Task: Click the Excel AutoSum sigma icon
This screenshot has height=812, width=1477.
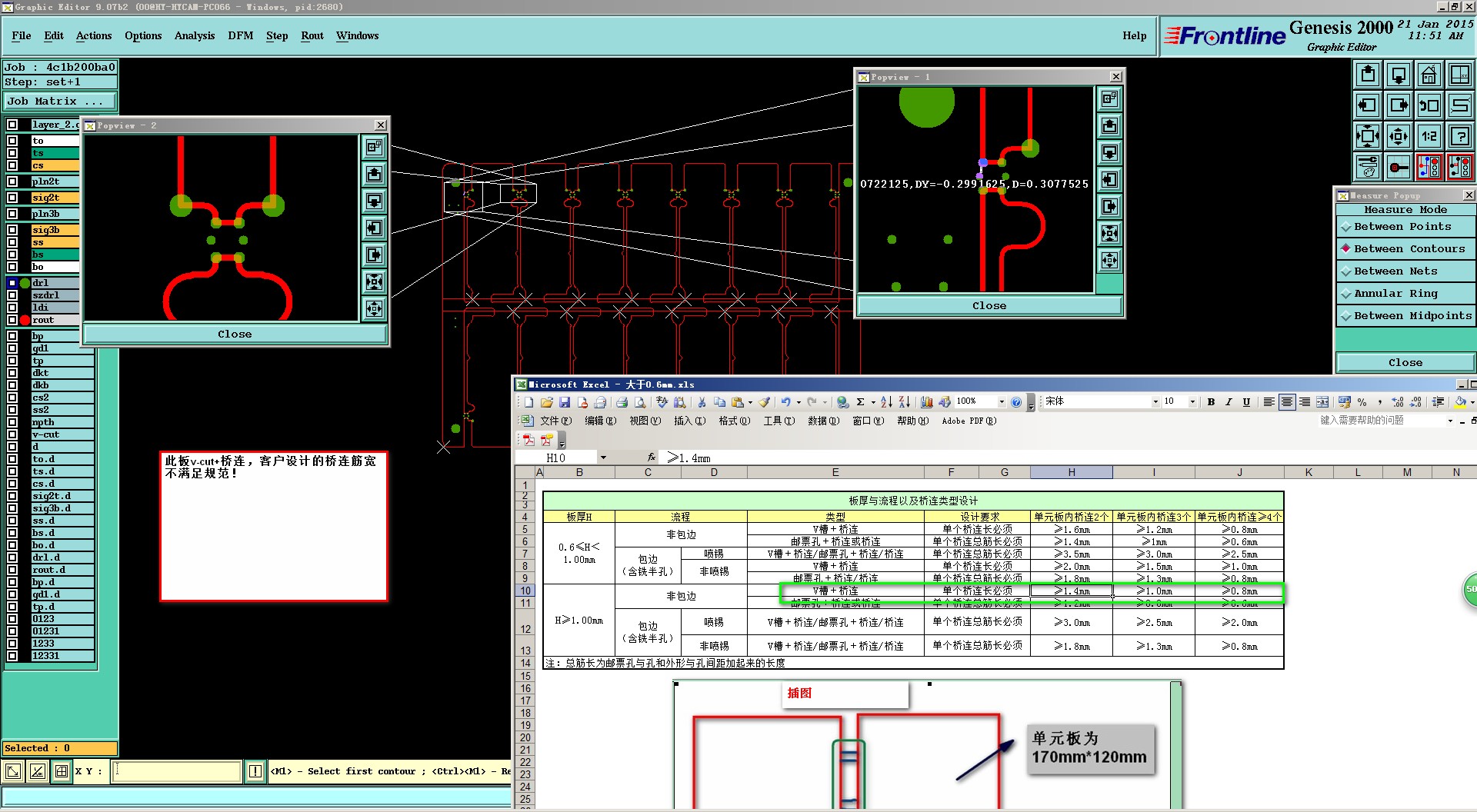Action: click(861, 402)
